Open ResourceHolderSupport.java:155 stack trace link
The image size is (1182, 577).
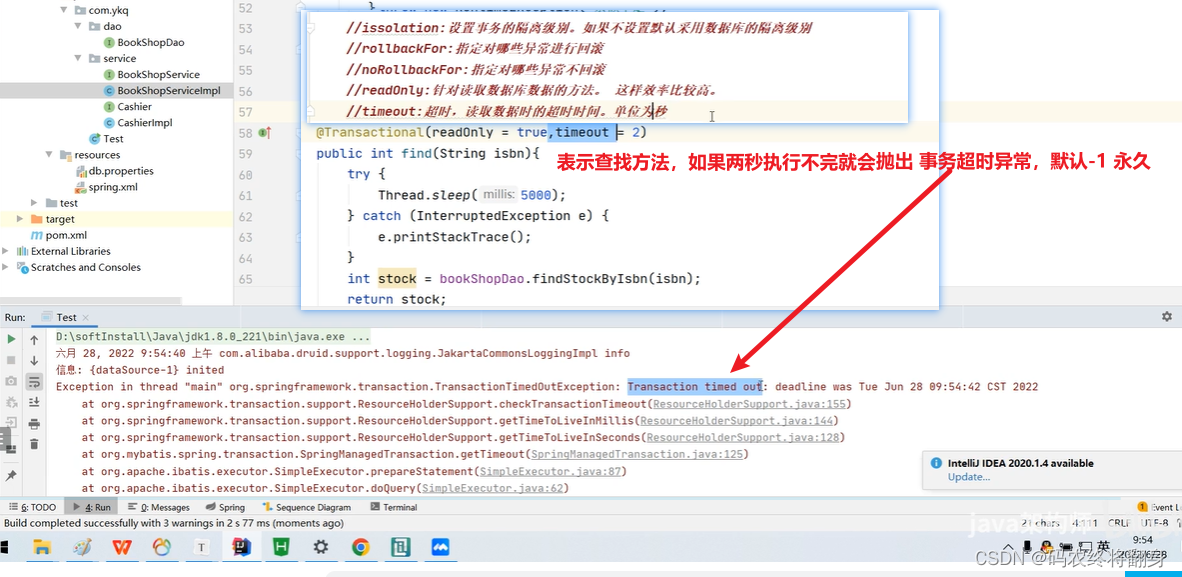[x=751, y=405]
